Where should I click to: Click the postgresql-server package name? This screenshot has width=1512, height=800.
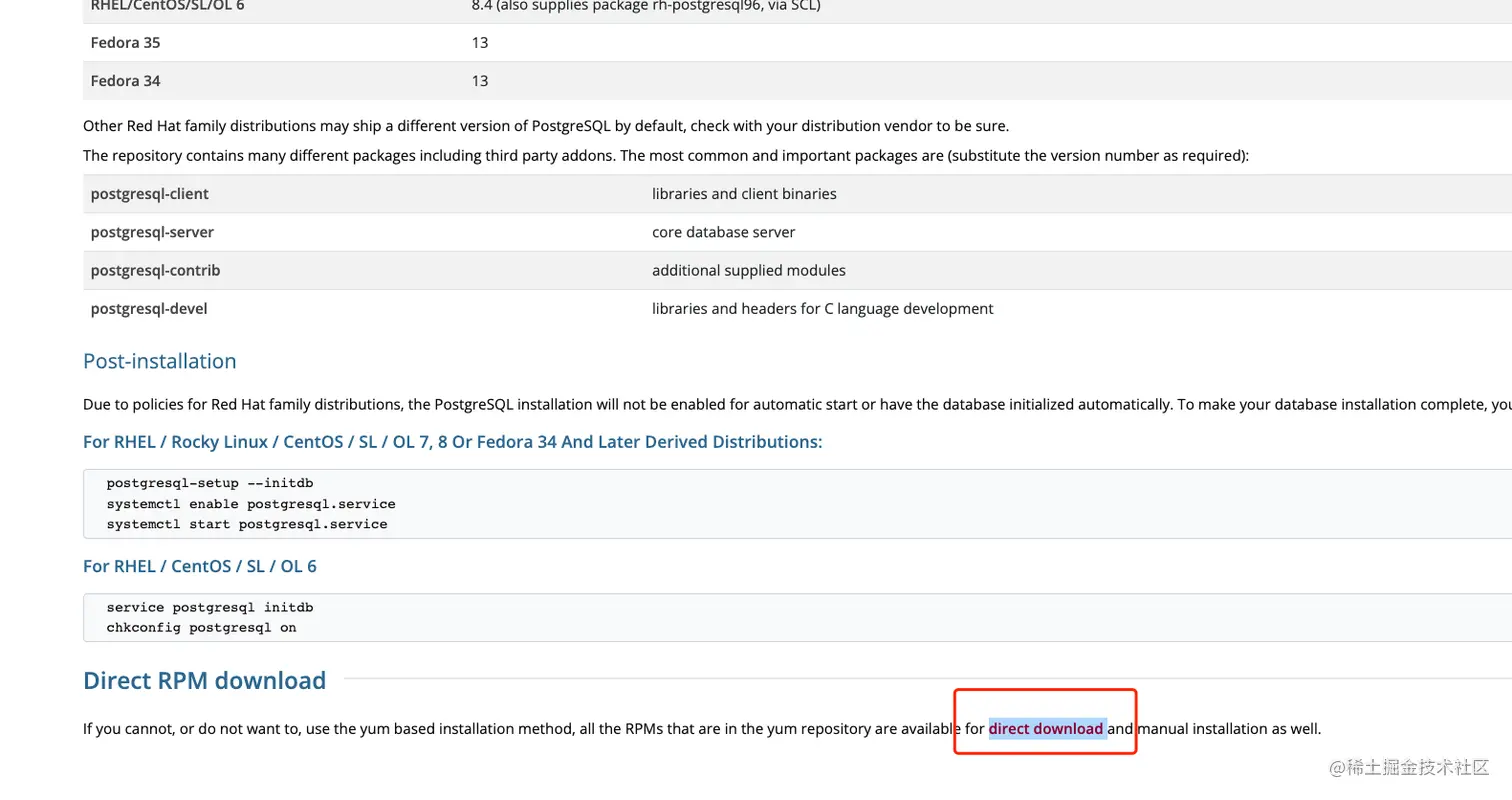click(152, 232)
